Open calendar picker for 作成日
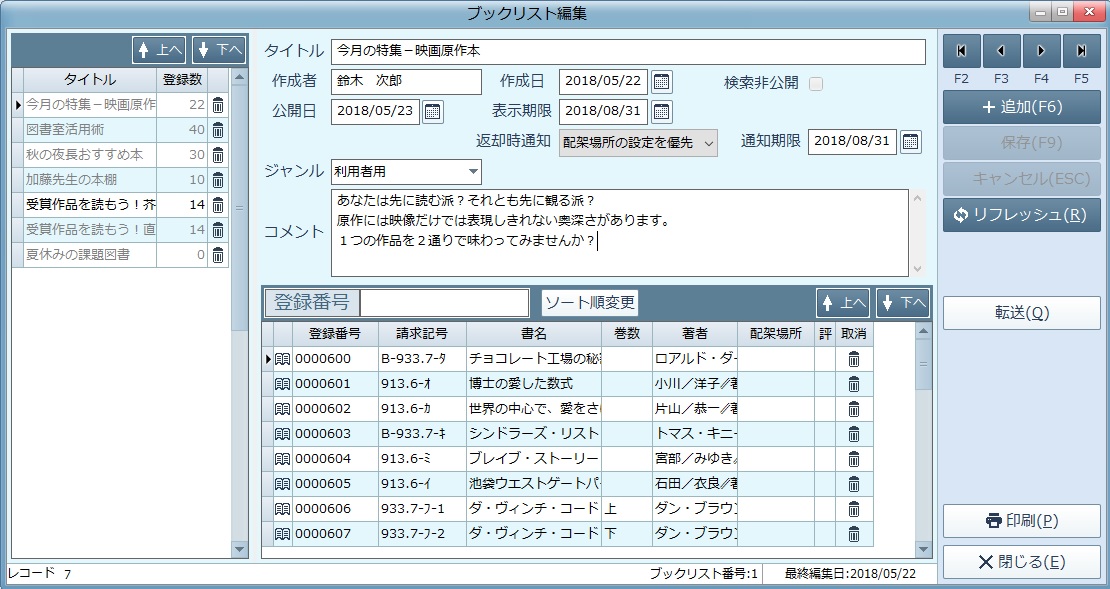This screenshot has width=1110, height=589. (x=661, y=81)
